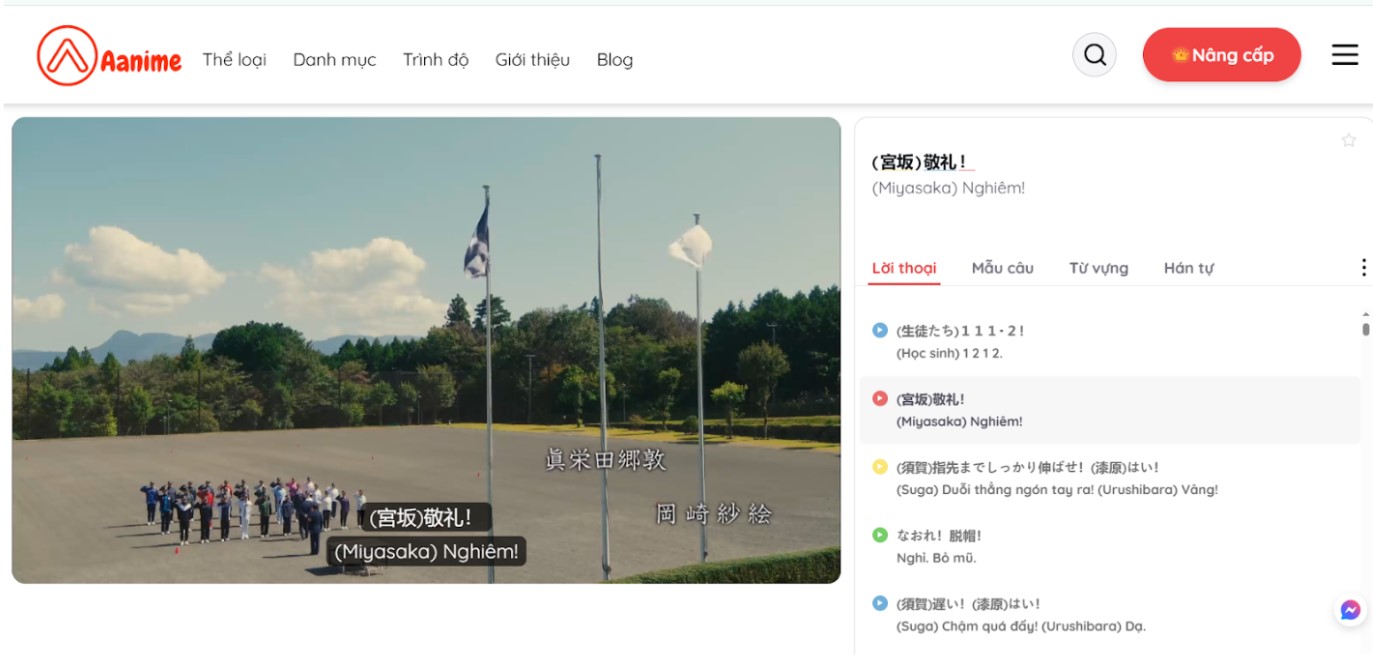Play the line (須賀)遅い！

(880, 603)
